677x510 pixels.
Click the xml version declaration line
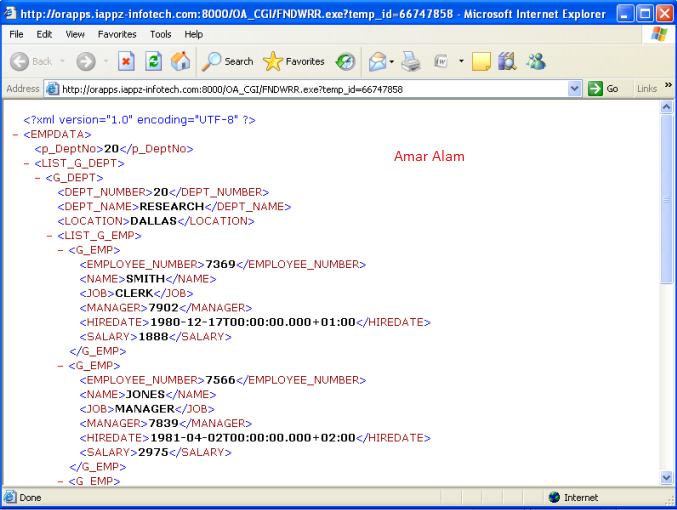[x=139, y=120]
